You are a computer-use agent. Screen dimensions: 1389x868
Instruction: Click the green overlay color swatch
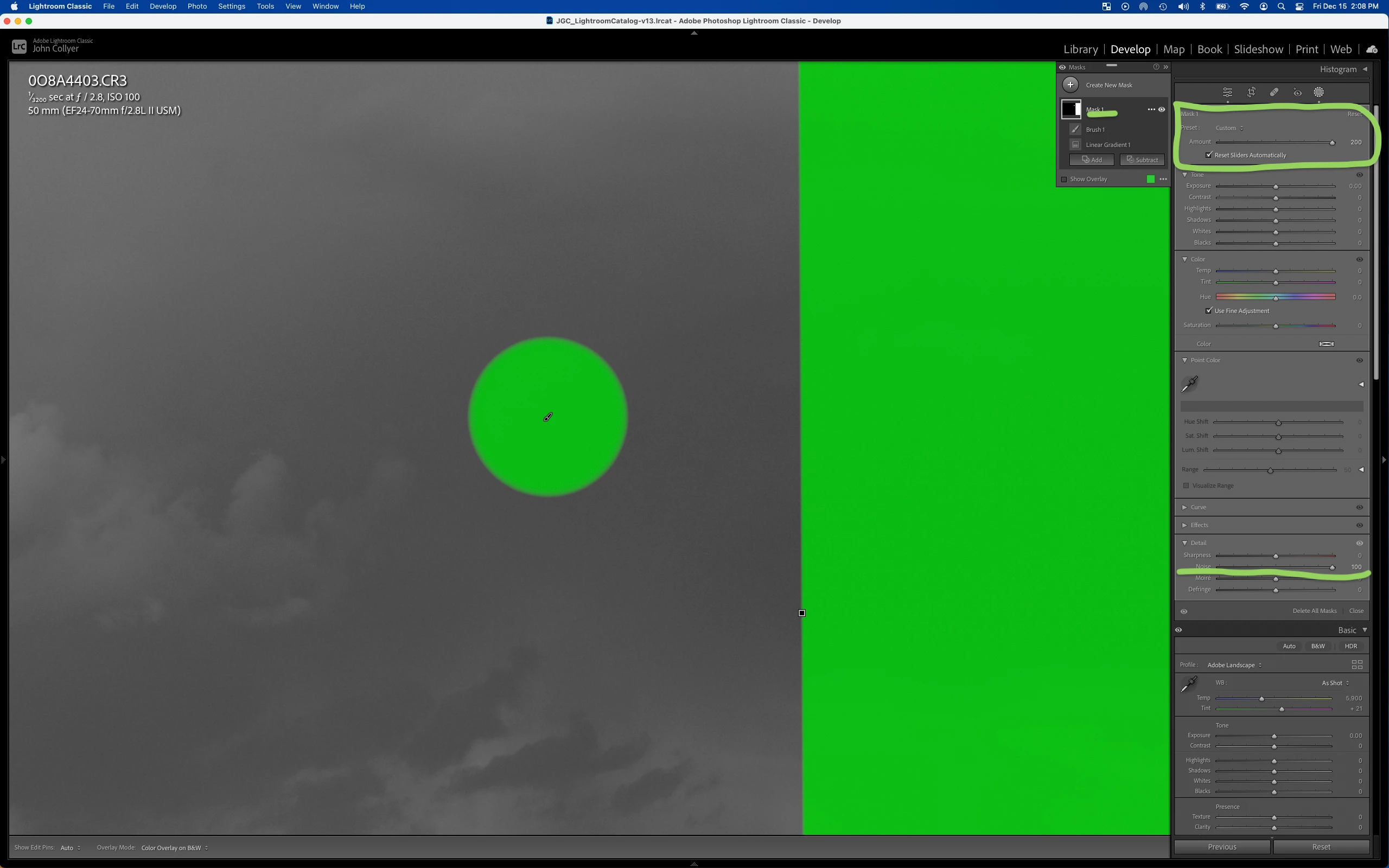pos(1150,180)
